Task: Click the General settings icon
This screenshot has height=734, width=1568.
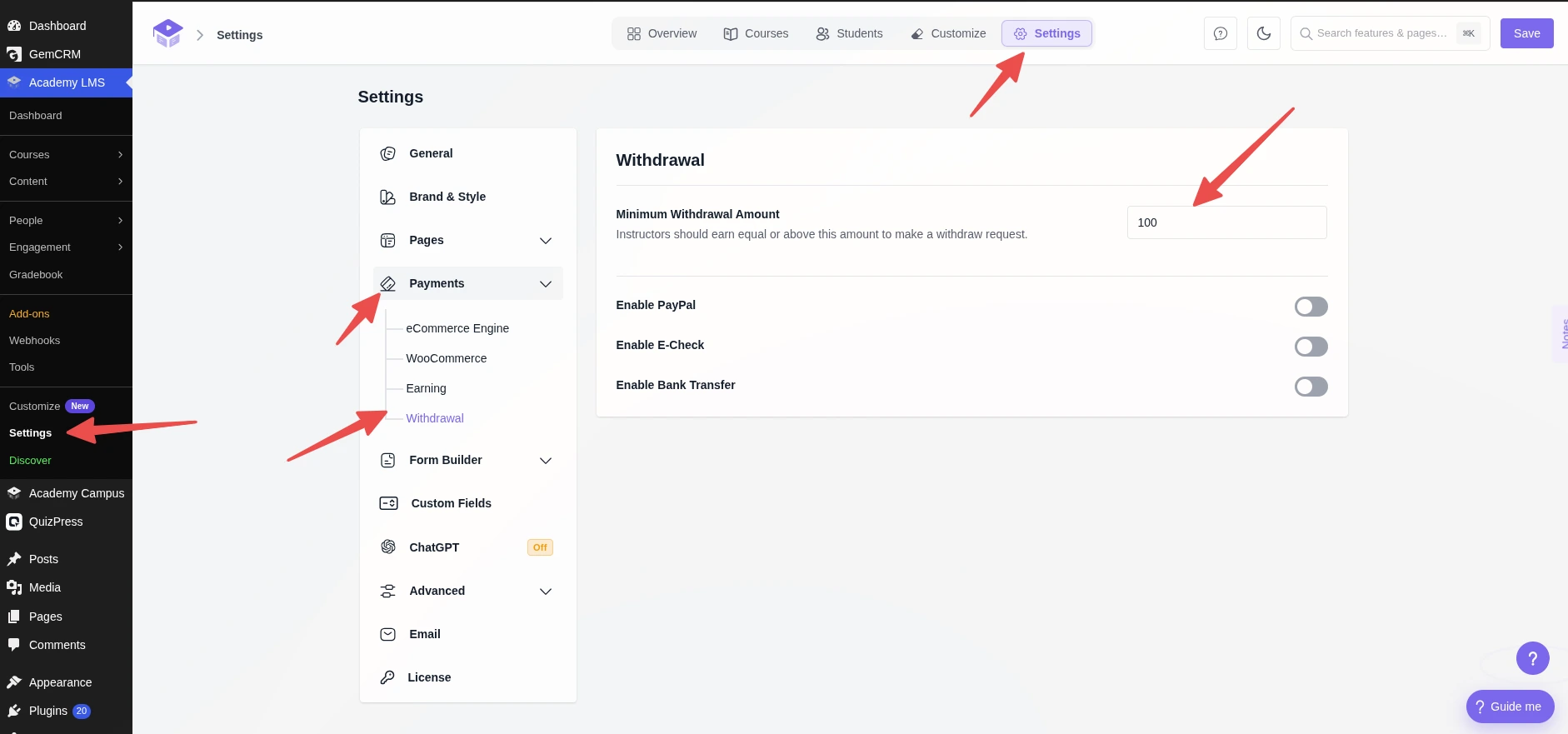Action: point(387,153)
